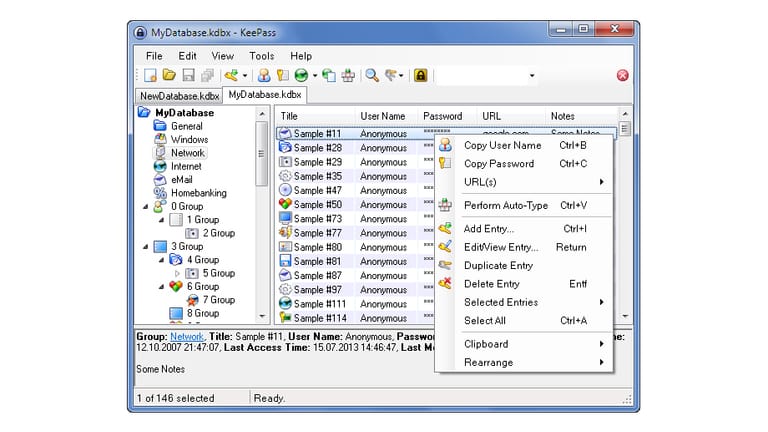Collapse the 3 Group tree node
Viewport: 768px width, 432px height.
[145, 247]
